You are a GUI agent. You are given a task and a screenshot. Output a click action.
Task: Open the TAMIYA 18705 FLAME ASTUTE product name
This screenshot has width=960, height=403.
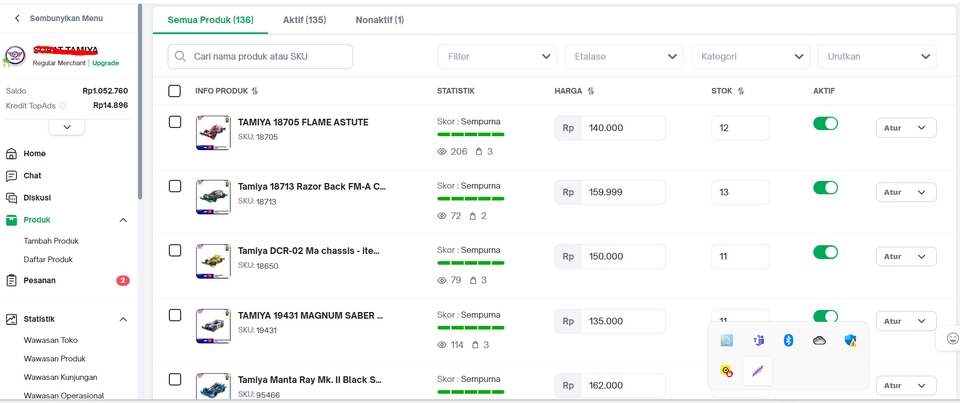pyautogui.click(x=303, y=122)
